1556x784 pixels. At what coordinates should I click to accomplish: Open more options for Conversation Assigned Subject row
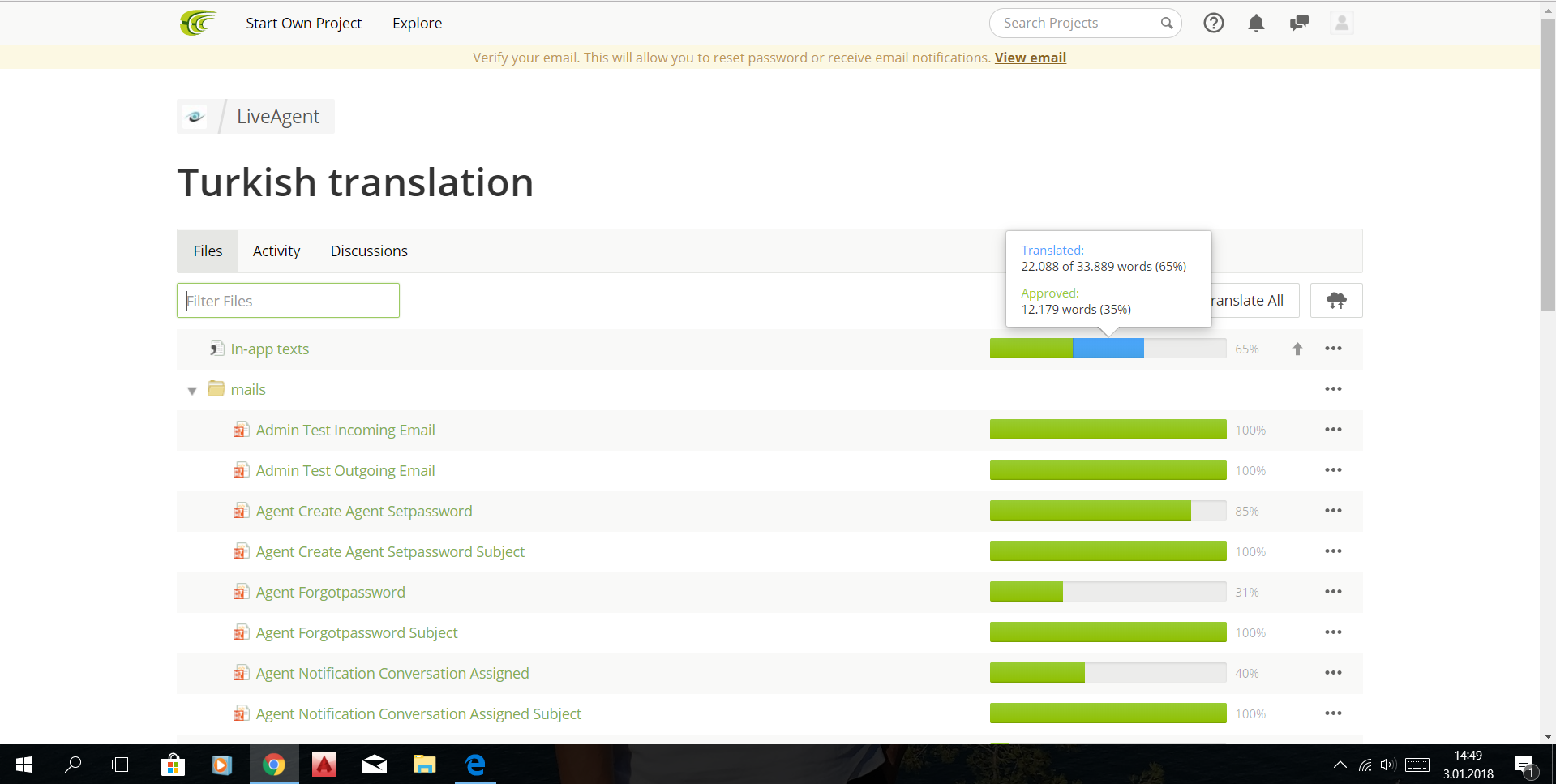coord(1333,713)
